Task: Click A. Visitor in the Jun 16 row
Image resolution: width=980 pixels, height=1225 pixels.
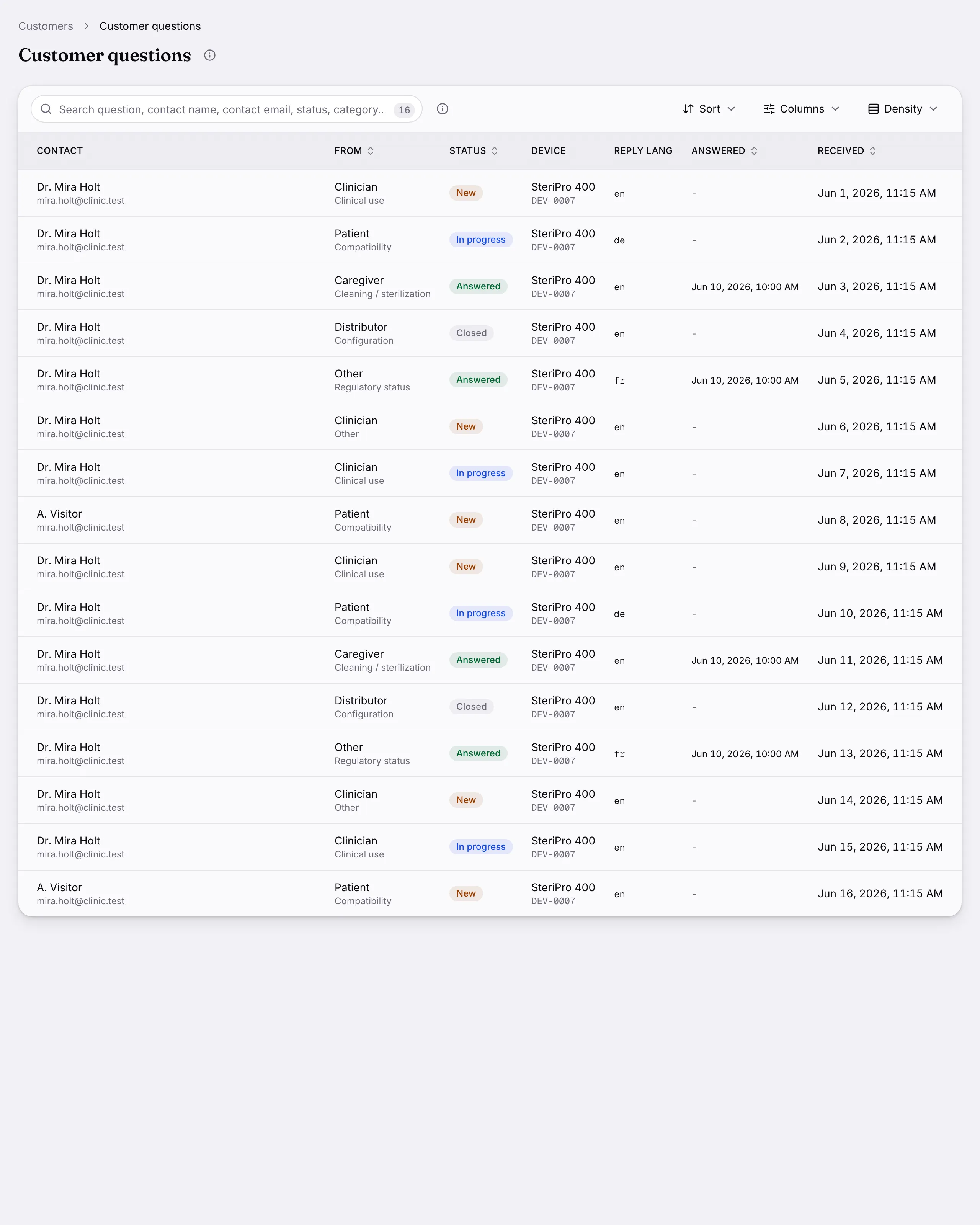Action: 59,887
